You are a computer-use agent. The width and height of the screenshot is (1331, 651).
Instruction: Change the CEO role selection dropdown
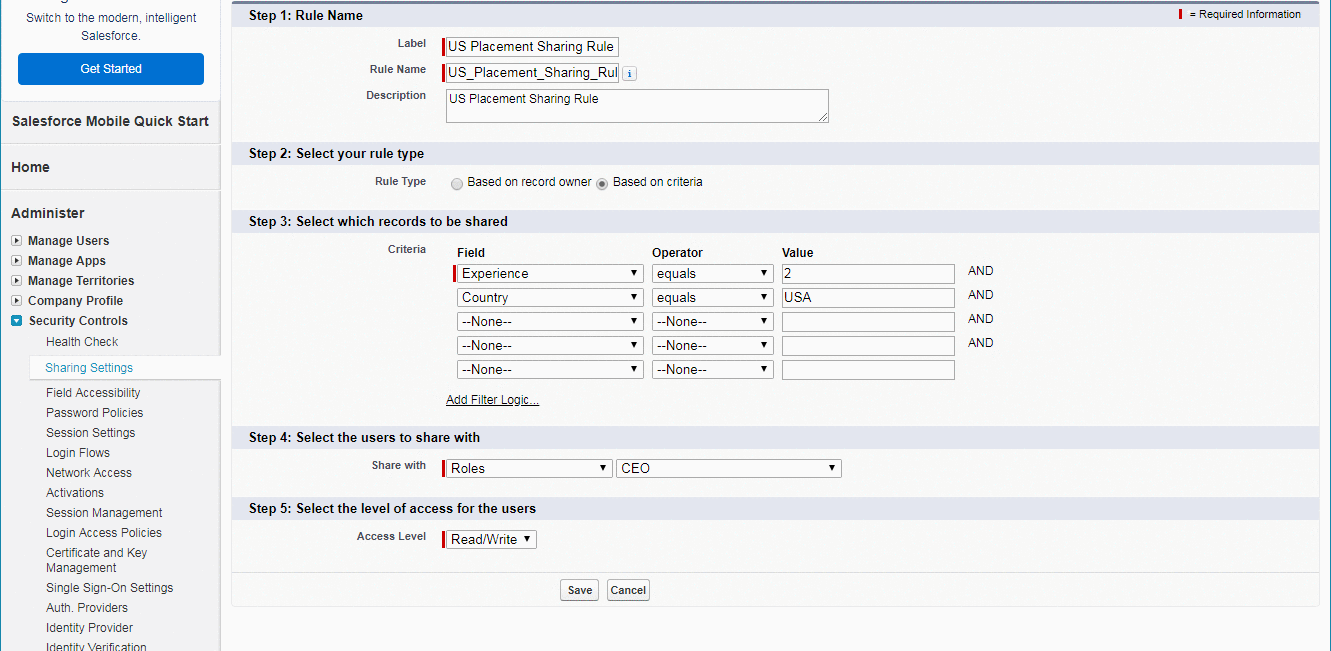(728, 468)
